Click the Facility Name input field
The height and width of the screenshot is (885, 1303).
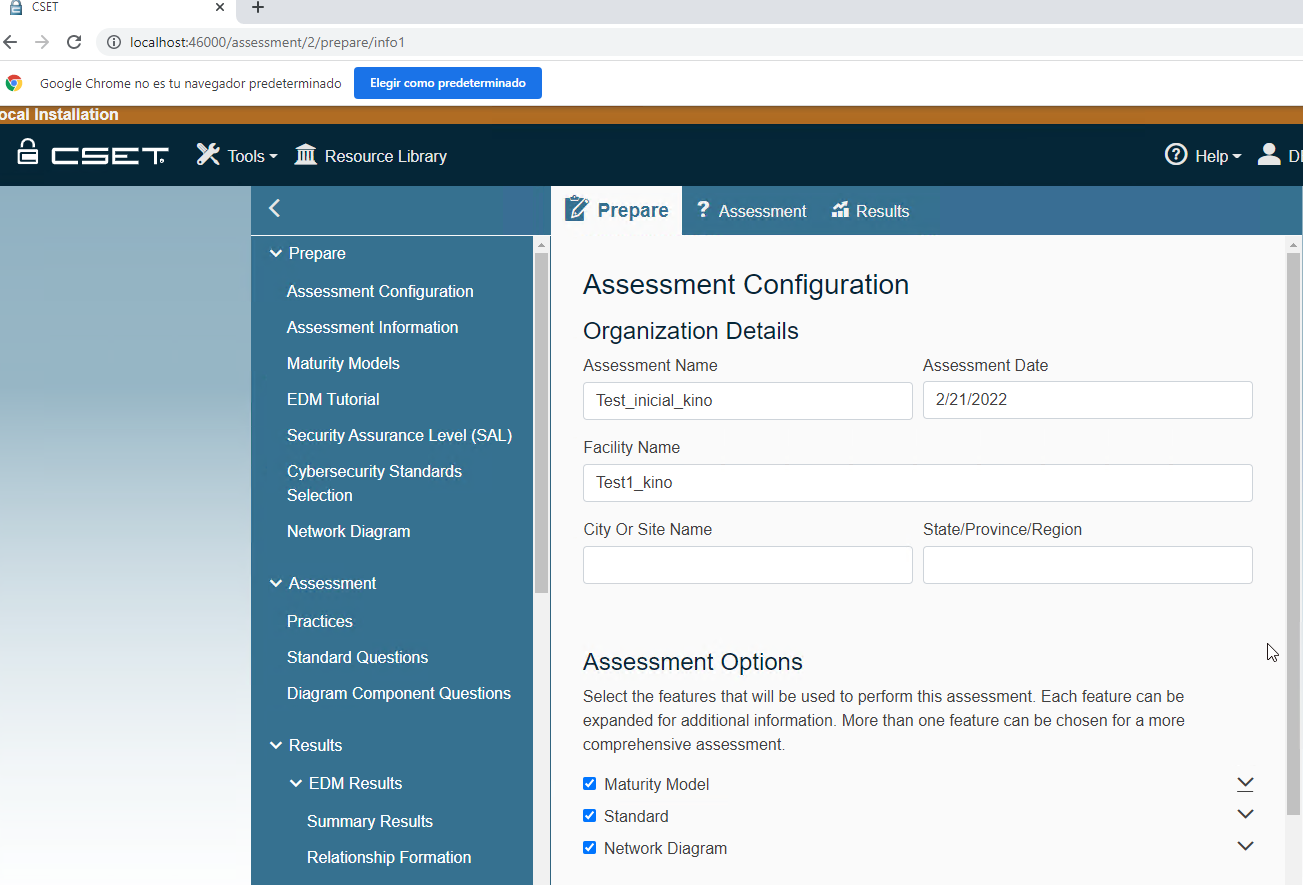[917, 483]
